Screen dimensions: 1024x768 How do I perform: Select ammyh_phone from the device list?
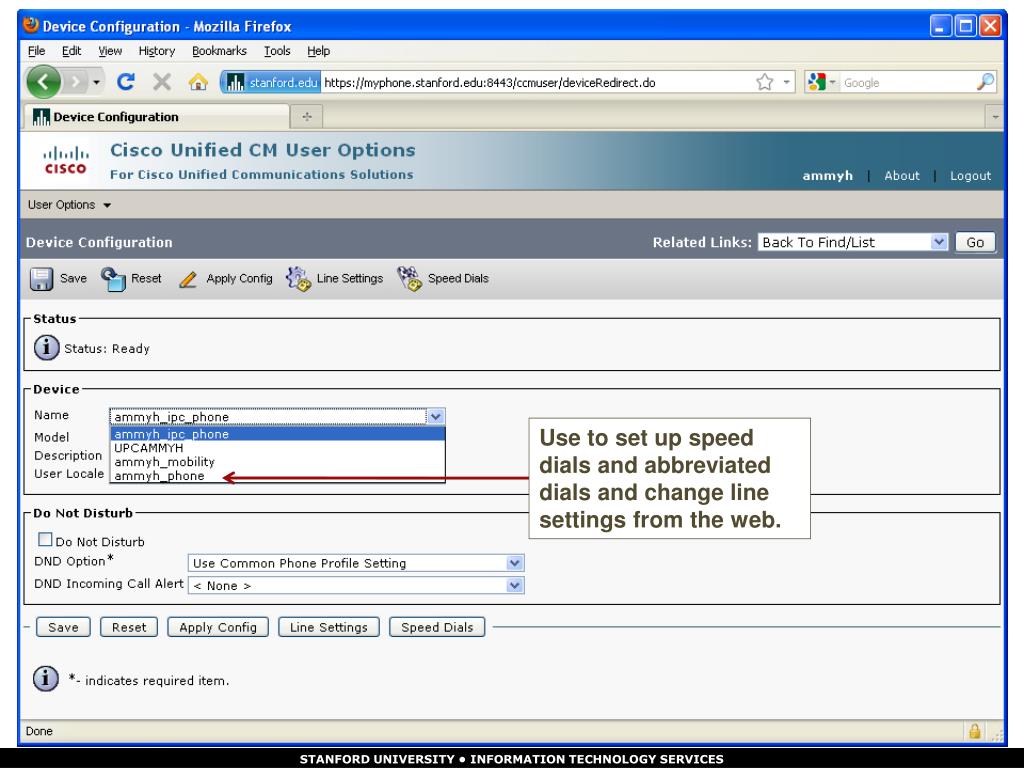tap(278, 475)
